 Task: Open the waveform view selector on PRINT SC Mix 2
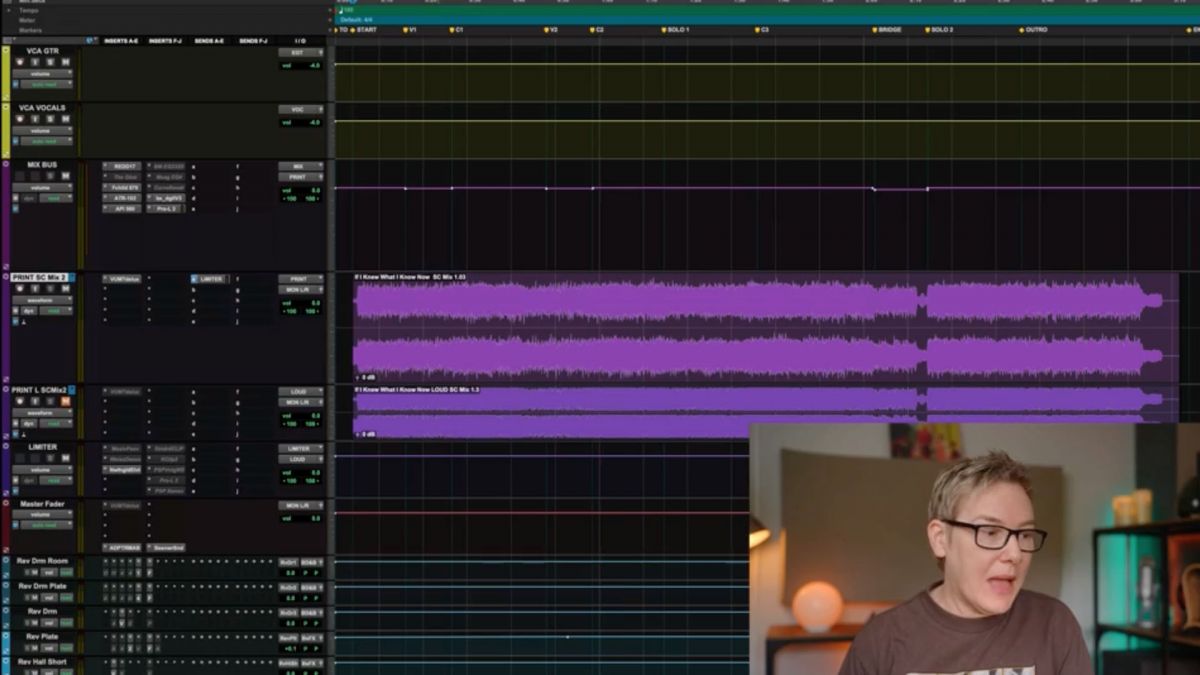(42, 298)
